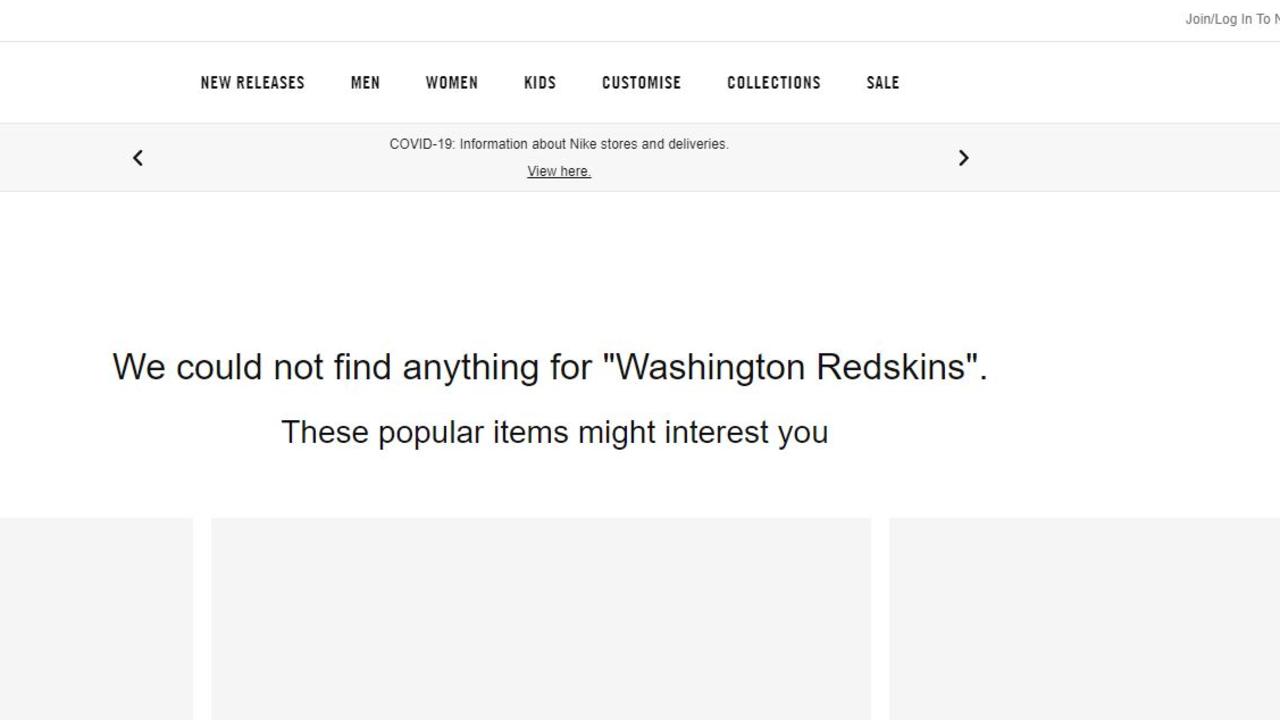The image size is (1280, 720).
Task: Select the Women navigation item
Action: tap(452, 83)
